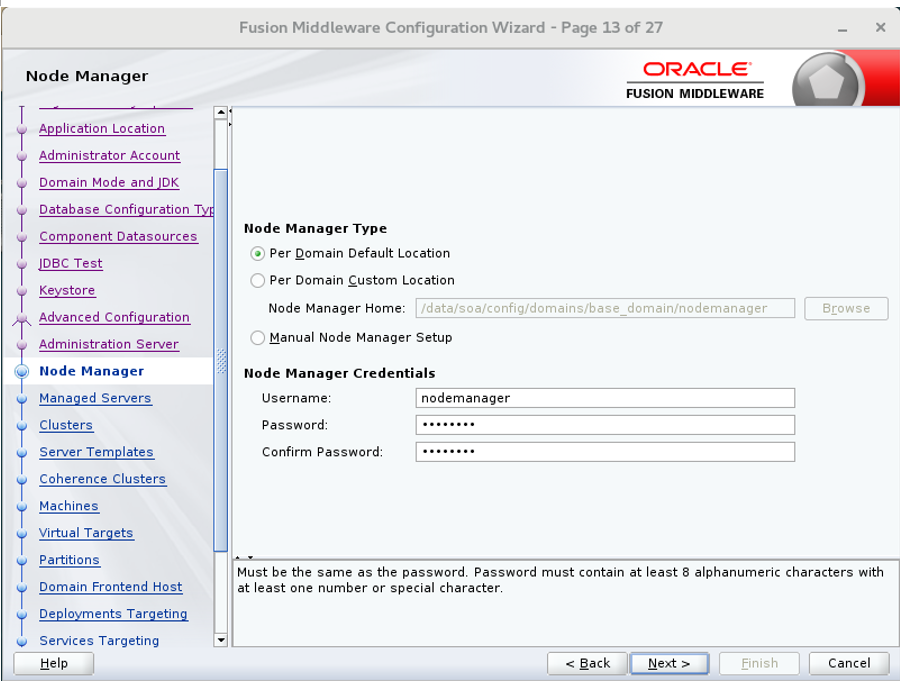Click step bullet icon beside Machines

(x=22, y=507)
